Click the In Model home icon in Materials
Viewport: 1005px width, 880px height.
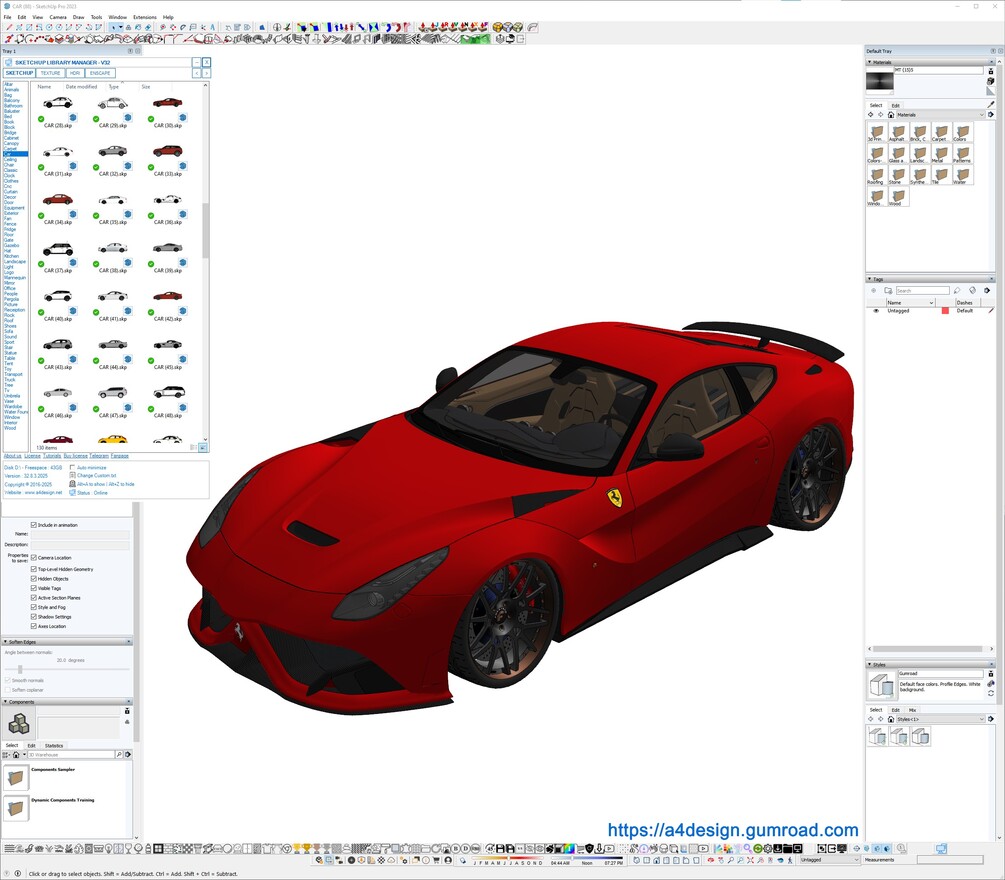[890, 115]
